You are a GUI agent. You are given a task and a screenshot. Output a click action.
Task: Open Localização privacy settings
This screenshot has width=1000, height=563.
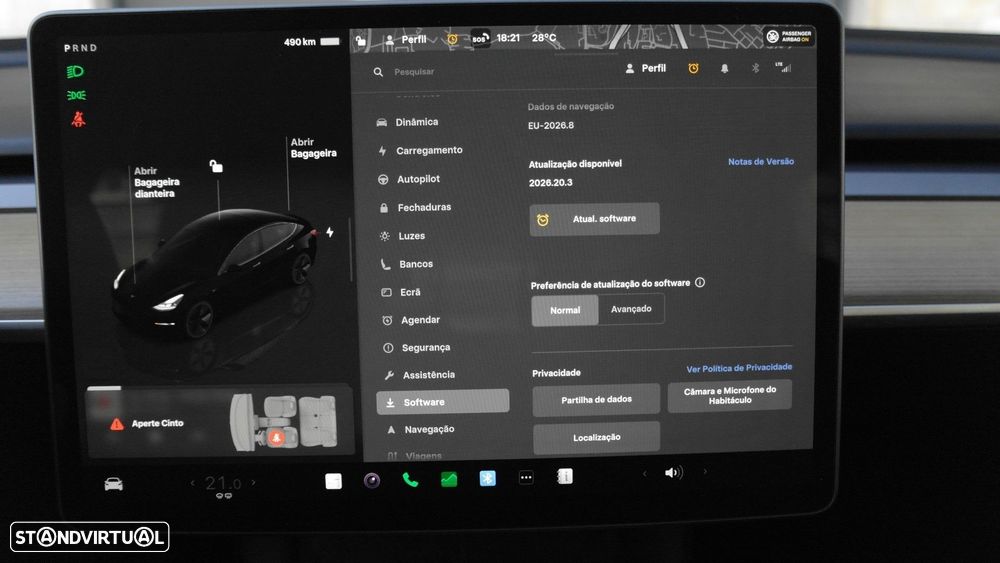596,437
